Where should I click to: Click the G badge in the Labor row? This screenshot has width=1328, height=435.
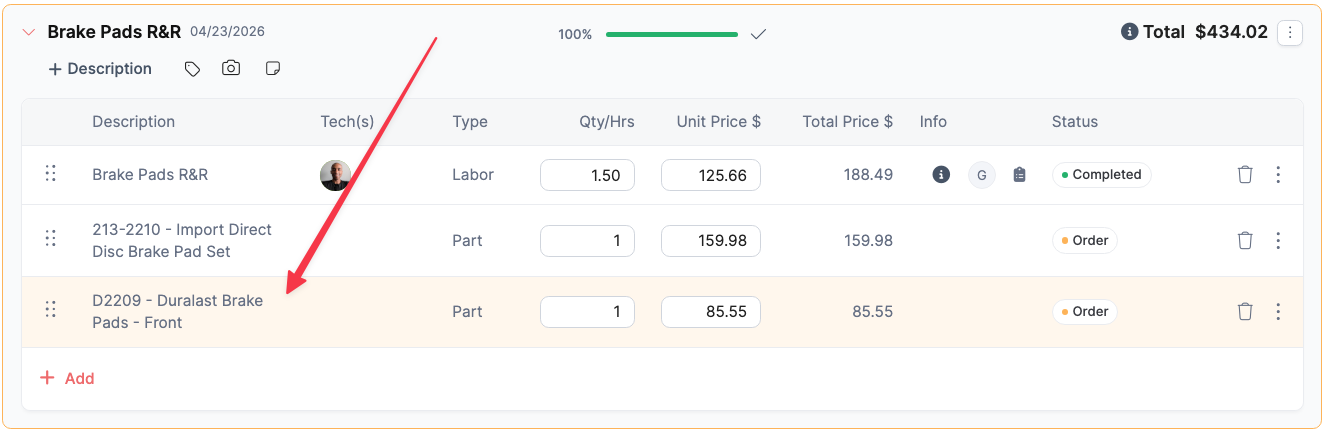click(x=981, y=175)
